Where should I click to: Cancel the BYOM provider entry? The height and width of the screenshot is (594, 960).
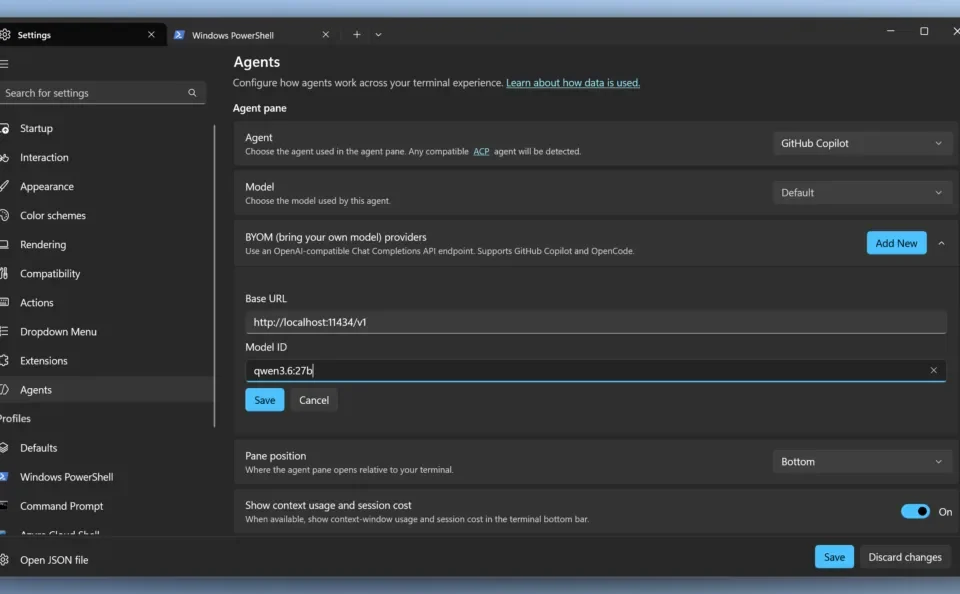click(314, 400)
